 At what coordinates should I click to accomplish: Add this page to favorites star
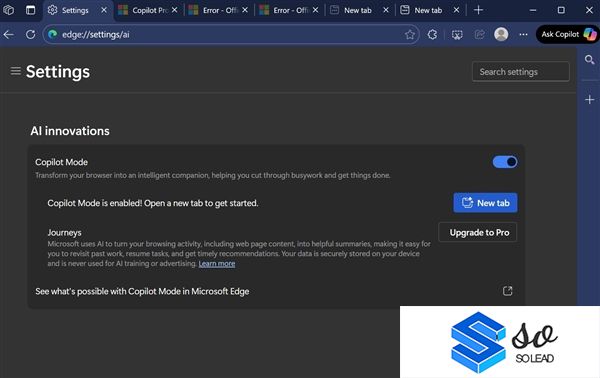(x=409, y=34)
